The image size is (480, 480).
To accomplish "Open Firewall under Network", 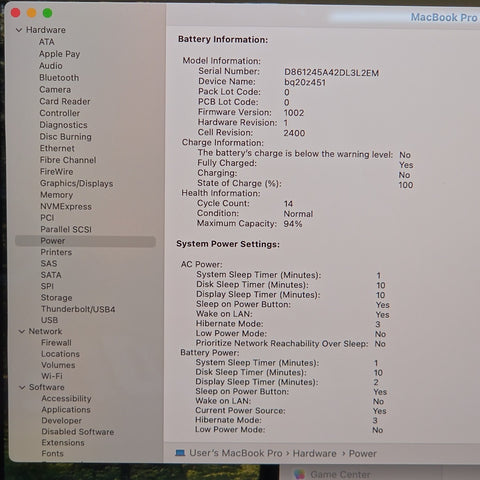I will (56, 343).
